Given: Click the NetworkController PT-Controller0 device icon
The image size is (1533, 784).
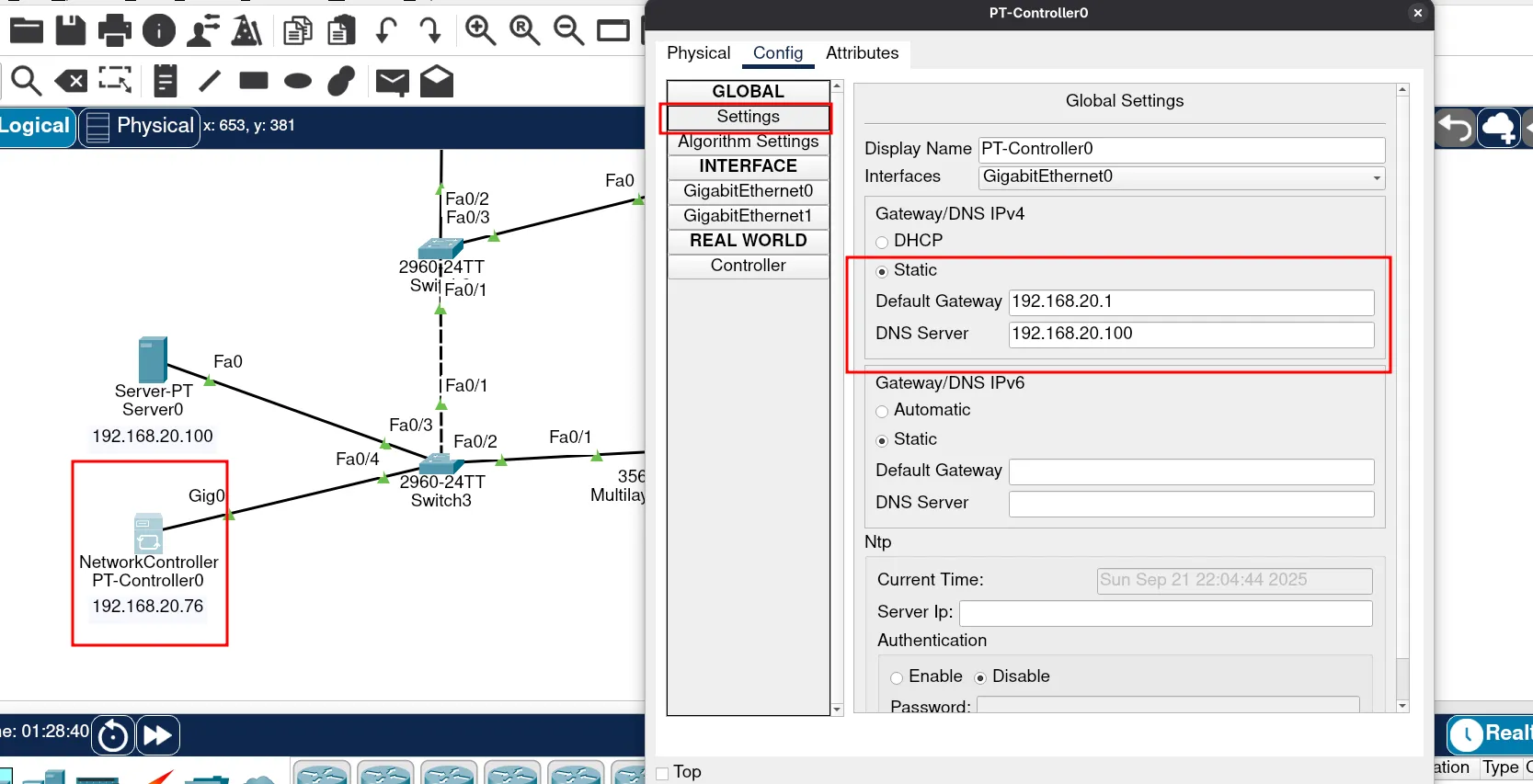Looking at the screenshot, I should click(148, 532).
